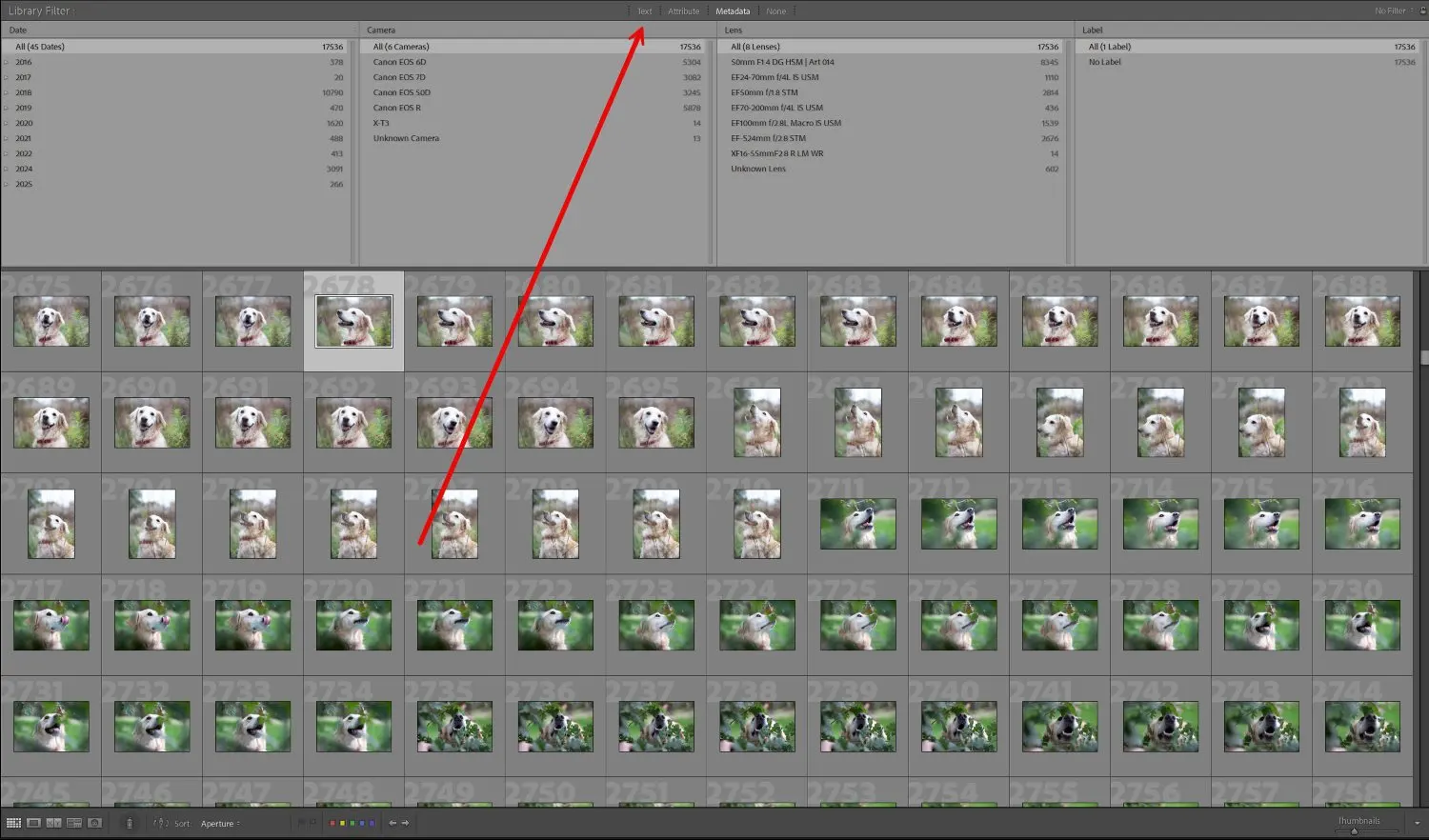Switch to the Metadata filter tab

click(x=734, y=10)
